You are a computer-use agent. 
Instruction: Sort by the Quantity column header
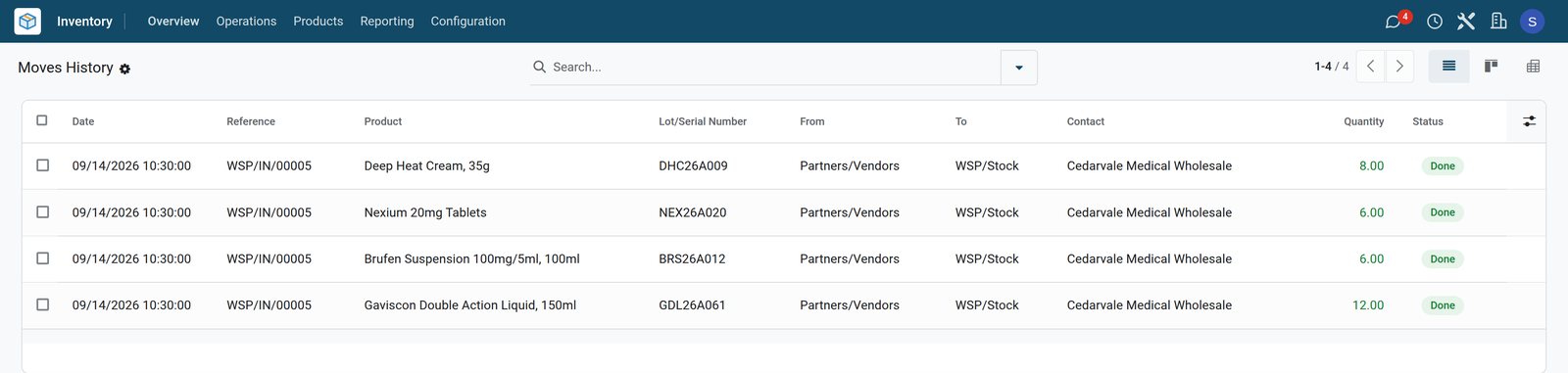tap(1364, 121)
